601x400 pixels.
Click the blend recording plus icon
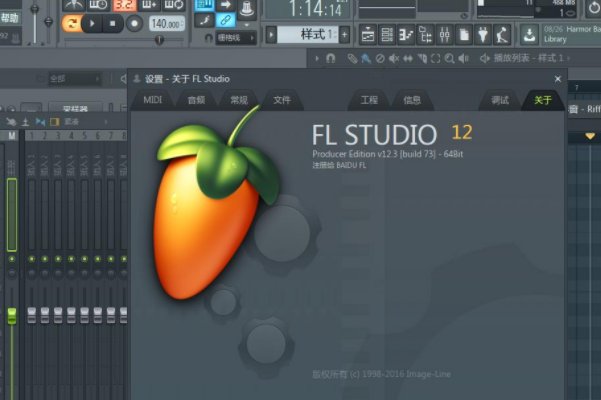click(x=149, y=5)
